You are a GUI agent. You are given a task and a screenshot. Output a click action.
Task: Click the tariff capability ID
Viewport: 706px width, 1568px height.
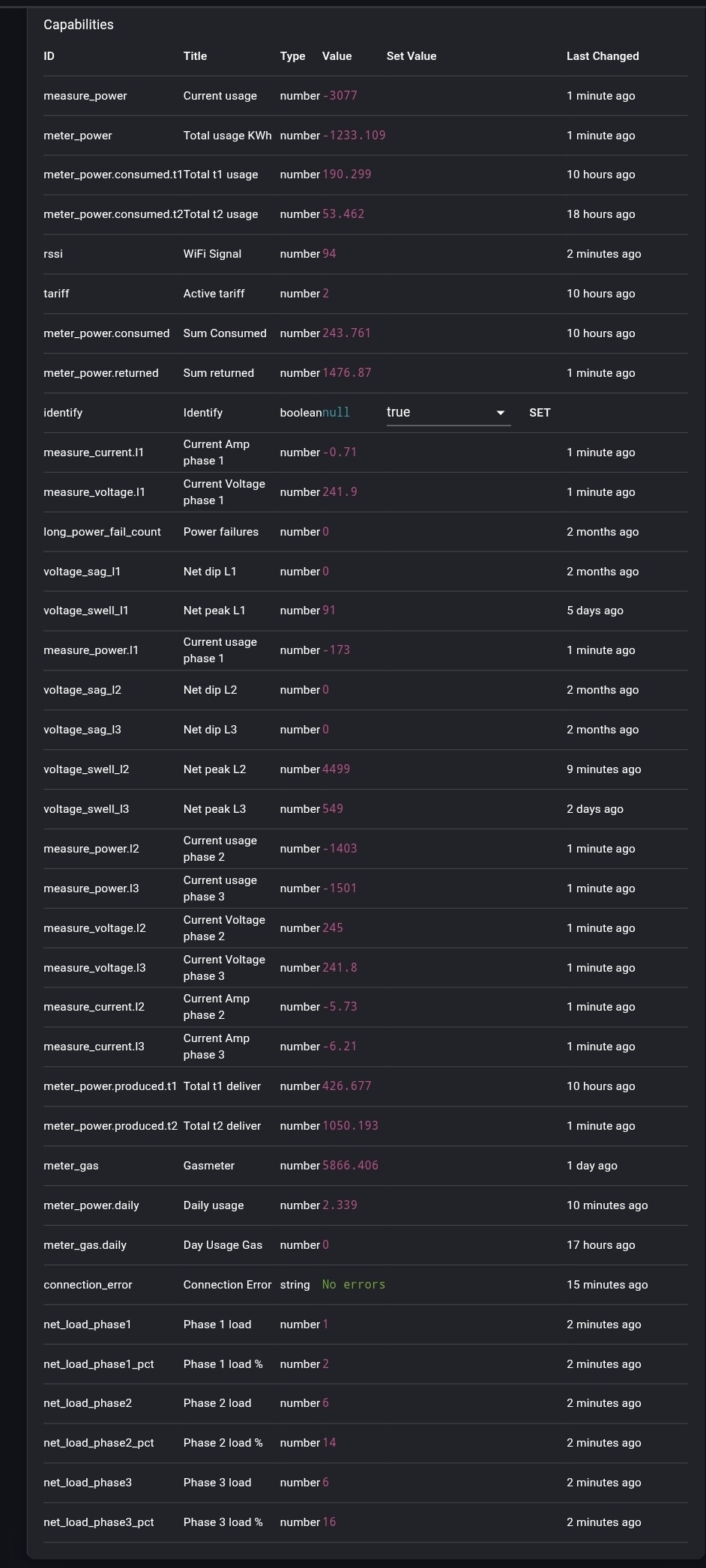click(x=56, y=294)
